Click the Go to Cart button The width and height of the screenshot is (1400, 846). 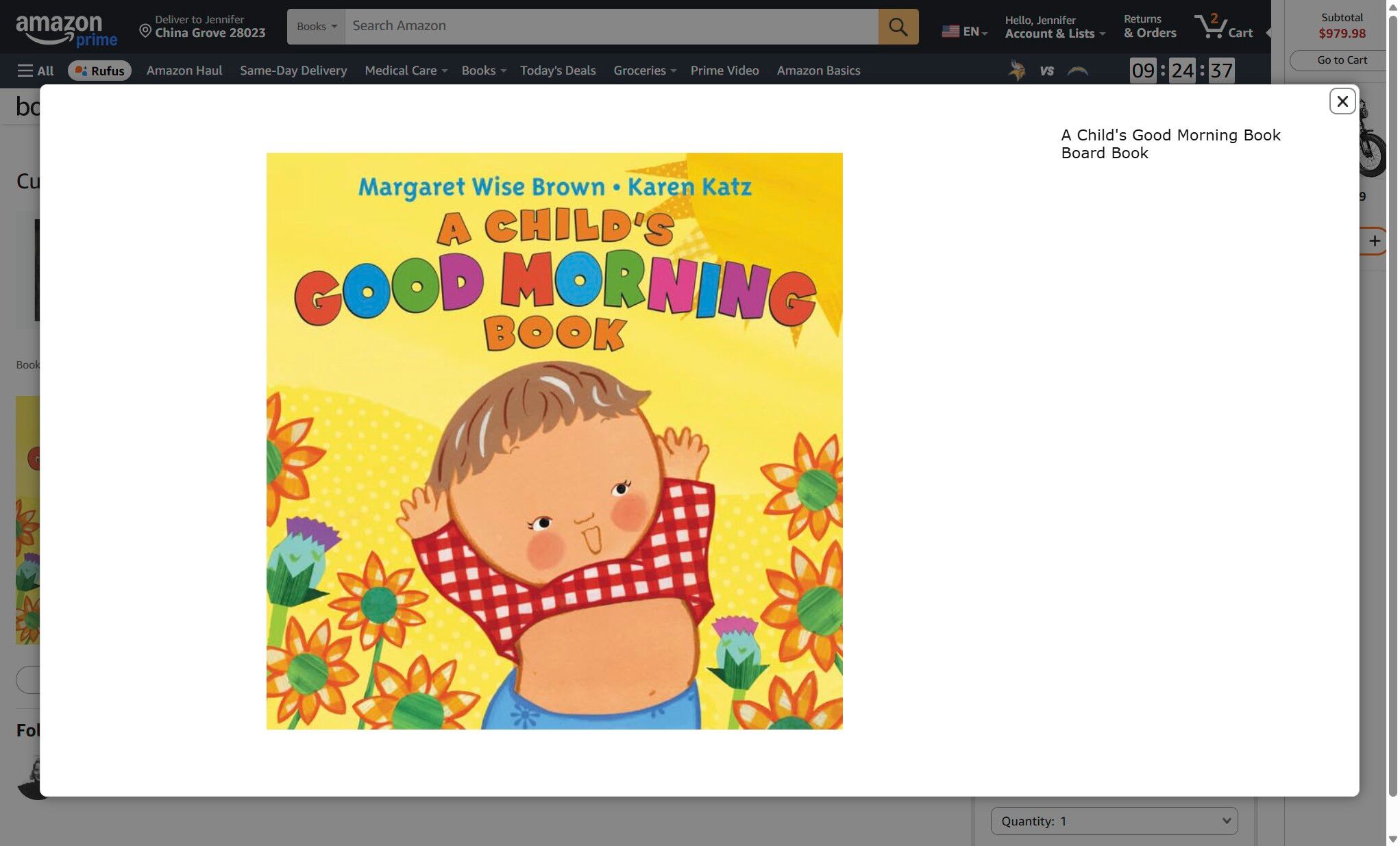point(1341,60)
